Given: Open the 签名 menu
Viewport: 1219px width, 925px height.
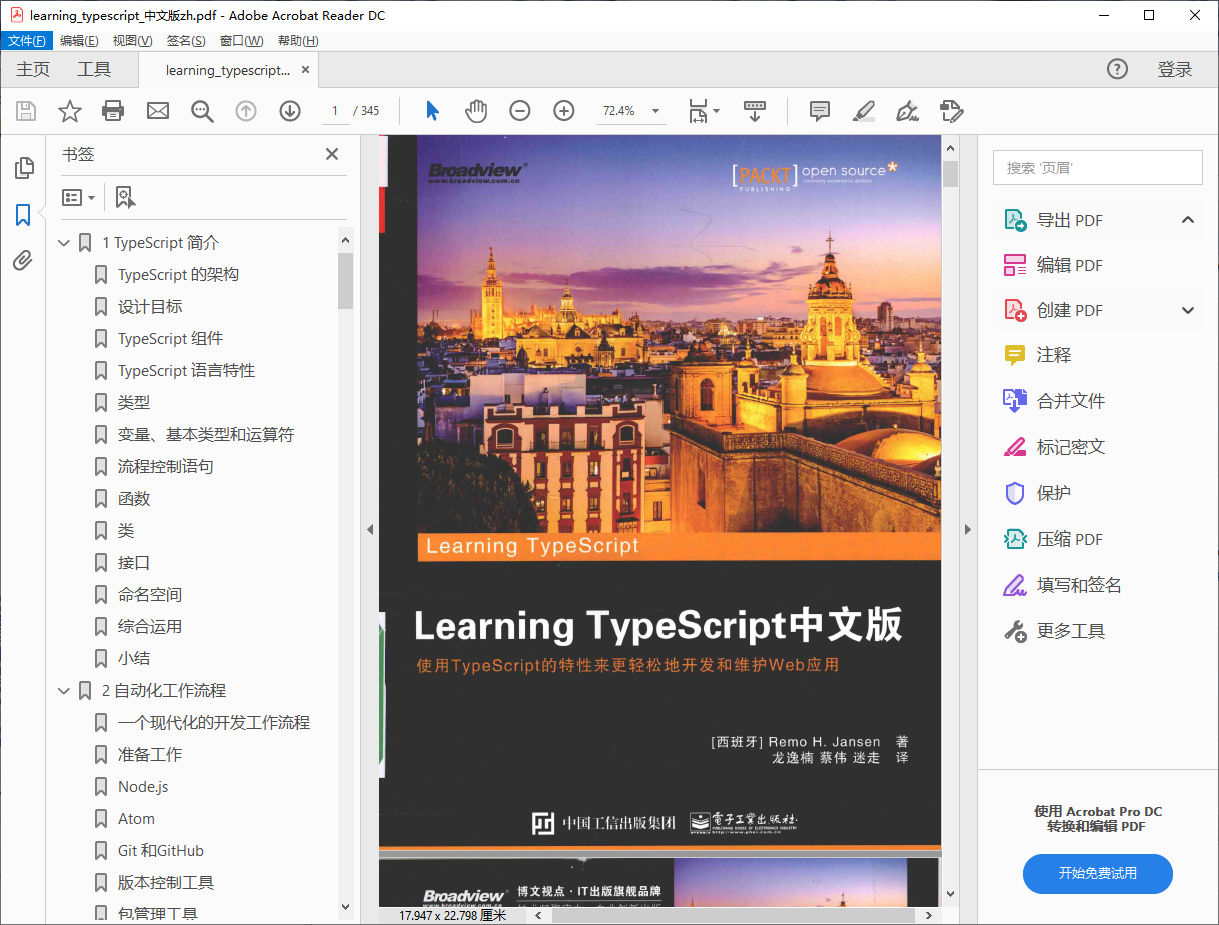Looking at the screenshot, I should pyautogui.click(x=186, y=40).
